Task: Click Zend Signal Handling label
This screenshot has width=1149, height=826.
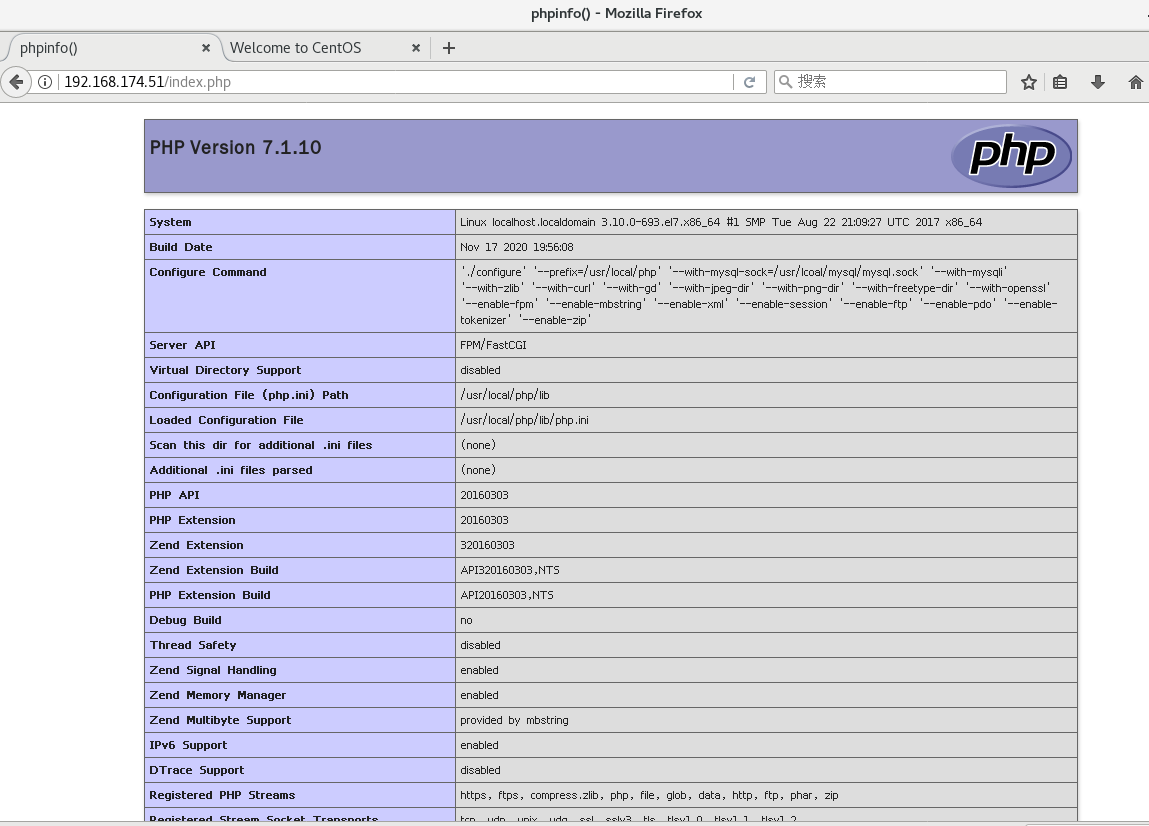Action: (213, 670)
